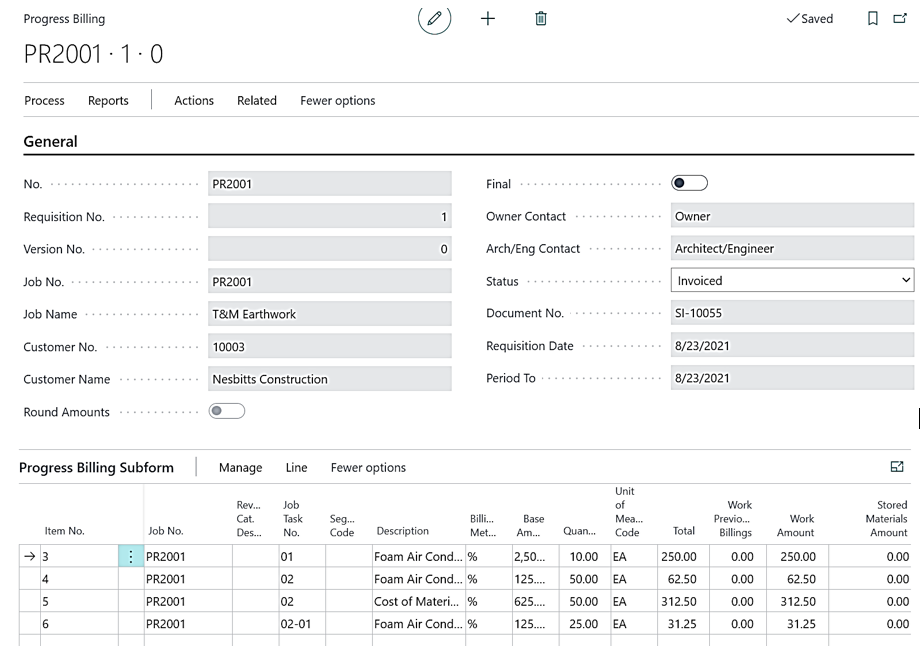Click the No. field showing PR2001

(x=330, y=184)
